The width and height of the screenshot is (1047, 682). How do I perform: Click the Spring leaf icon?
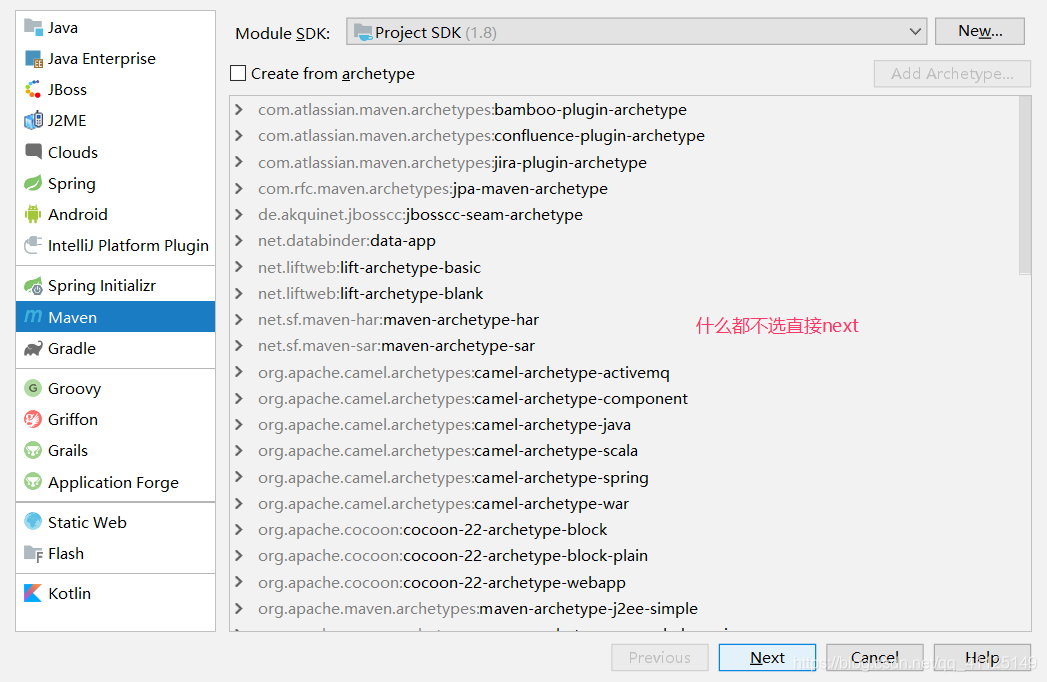[x=33, y=184]
